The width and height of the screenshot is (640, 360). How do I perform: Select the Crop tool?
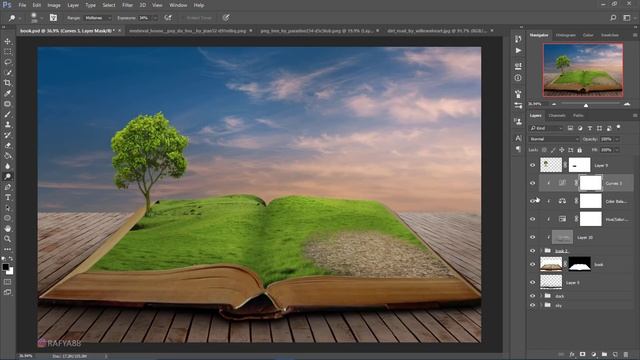pos(7,83)
